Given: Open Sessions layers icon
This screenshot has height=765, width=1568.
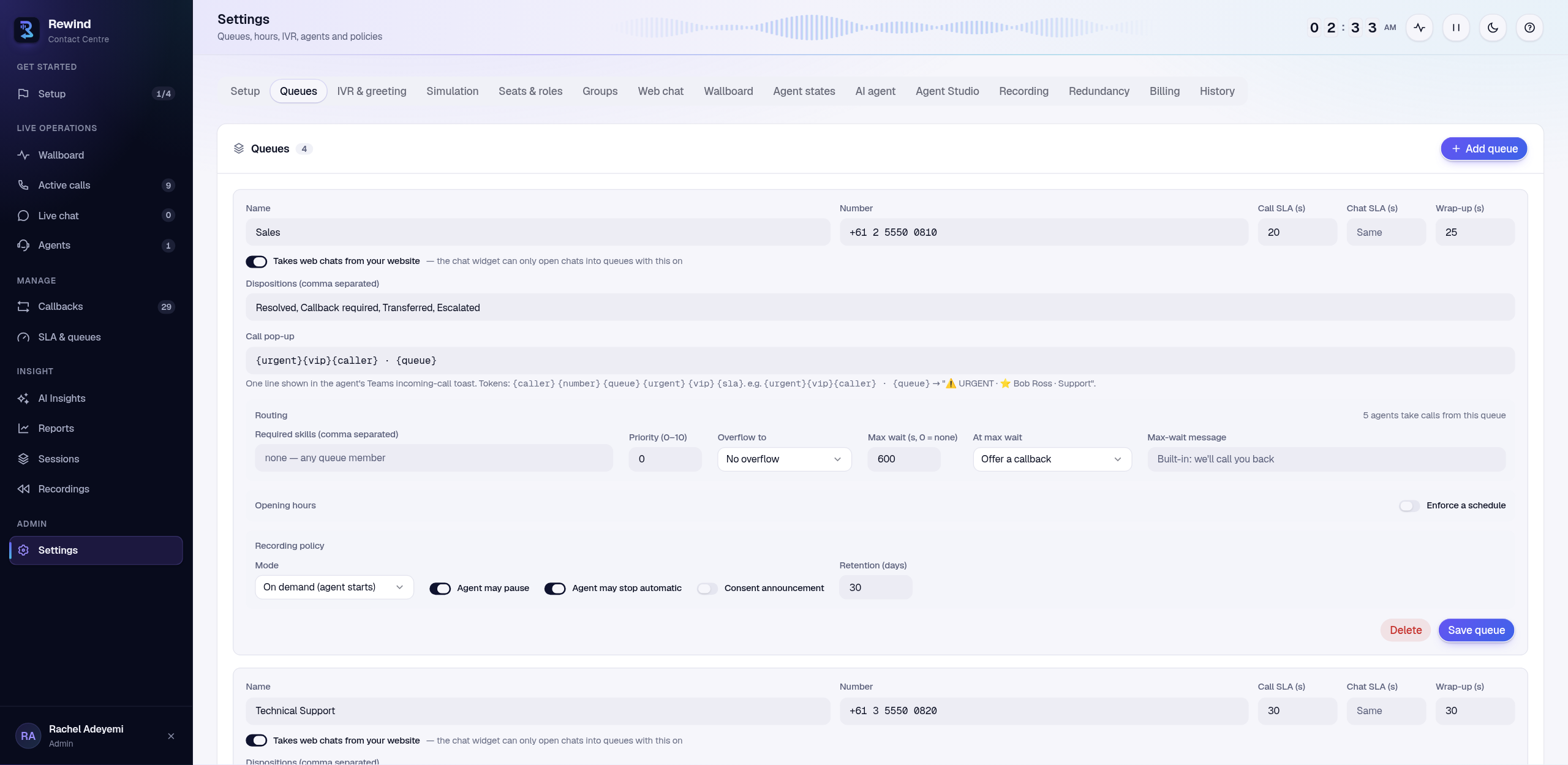Looking at the screenshot, I should click(23, 459).
